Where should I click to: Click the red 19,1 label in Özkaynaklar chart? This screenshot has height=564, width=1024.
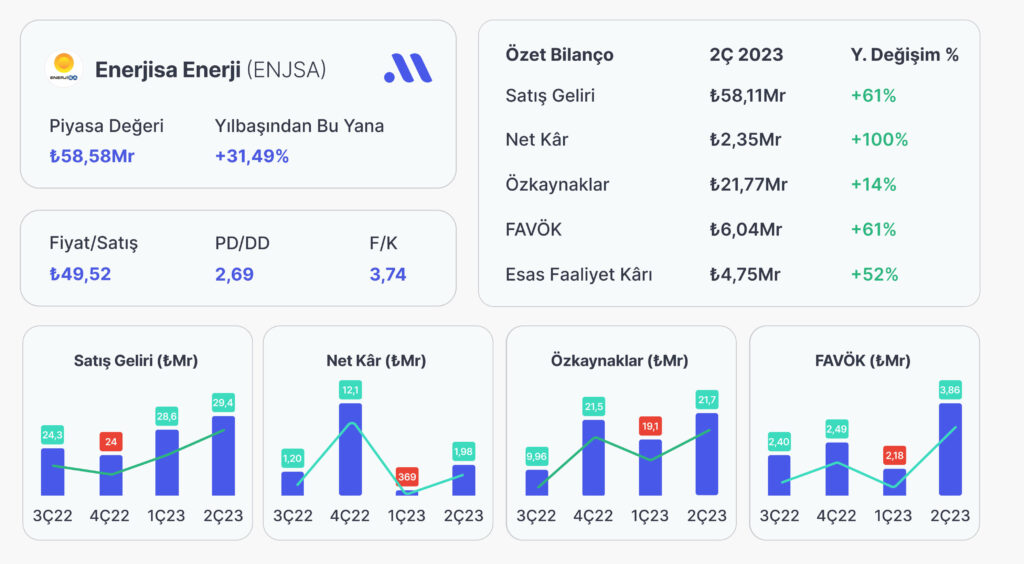(x=650, y=426)
